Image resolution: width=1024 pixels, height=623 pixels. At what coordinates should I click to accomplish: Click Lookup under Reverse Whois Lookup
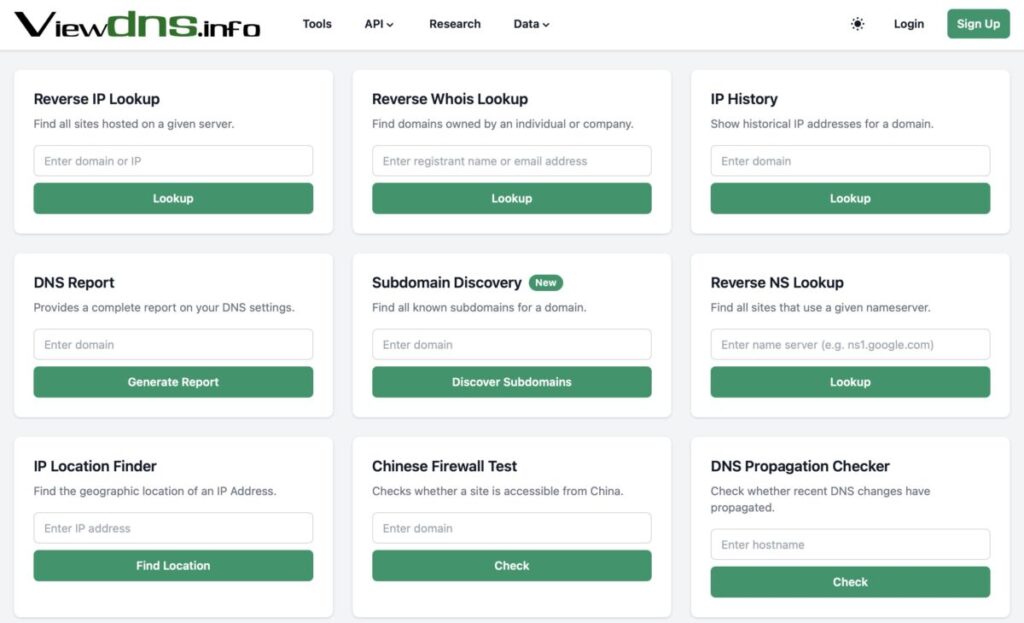(511, 198)
